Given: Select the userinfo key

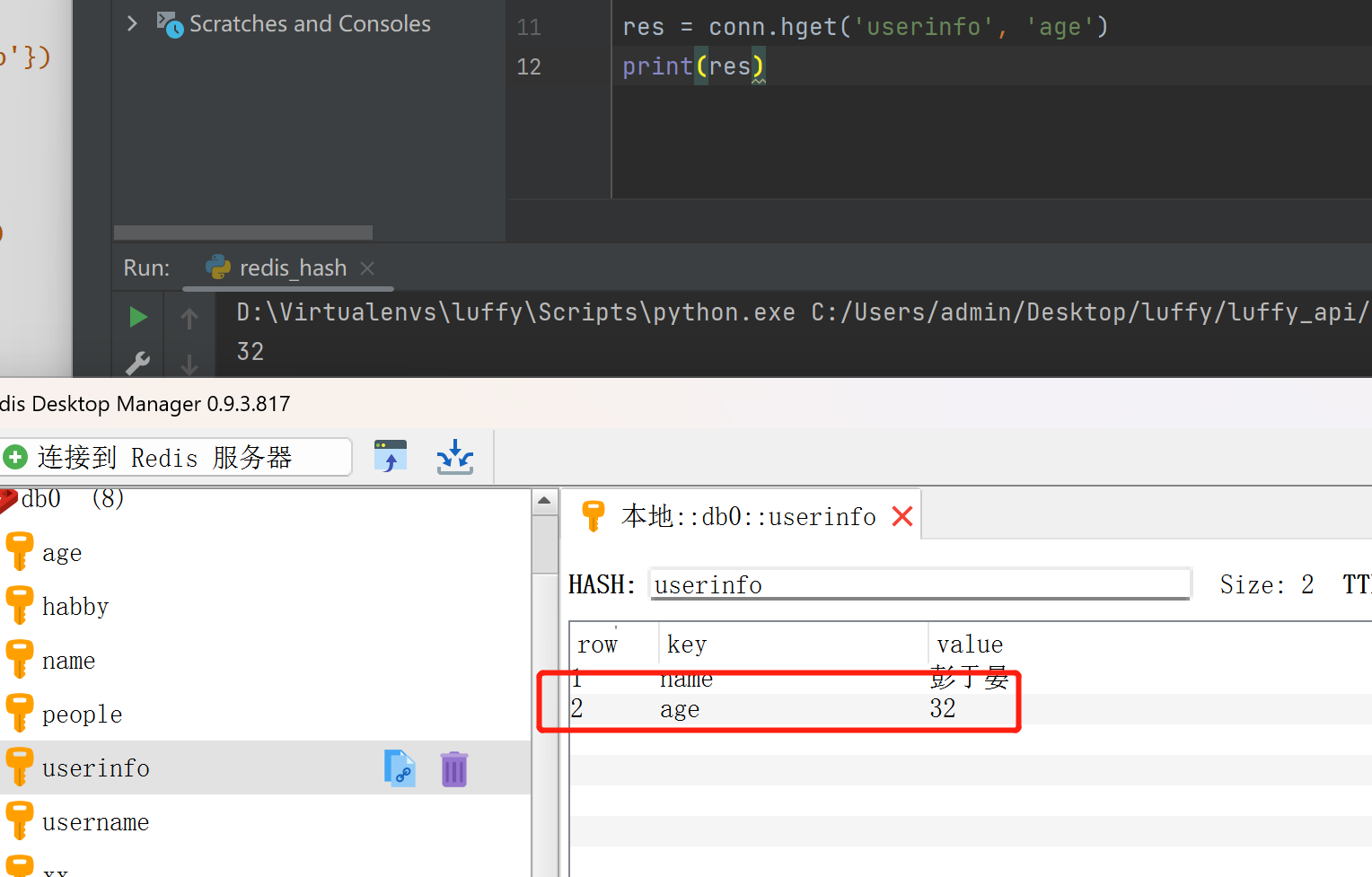Looking at the screenshot, I should [x=96, y=768].
